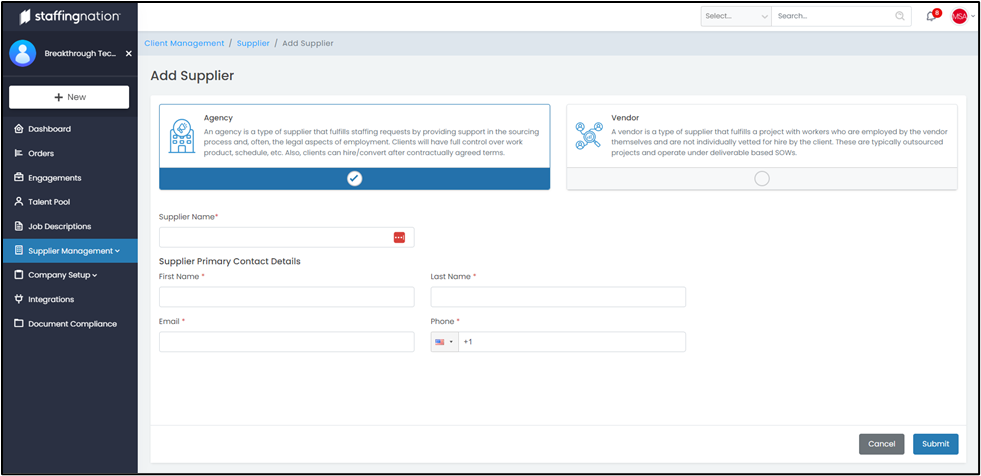Open the MSA user account menu

(962, 16)
